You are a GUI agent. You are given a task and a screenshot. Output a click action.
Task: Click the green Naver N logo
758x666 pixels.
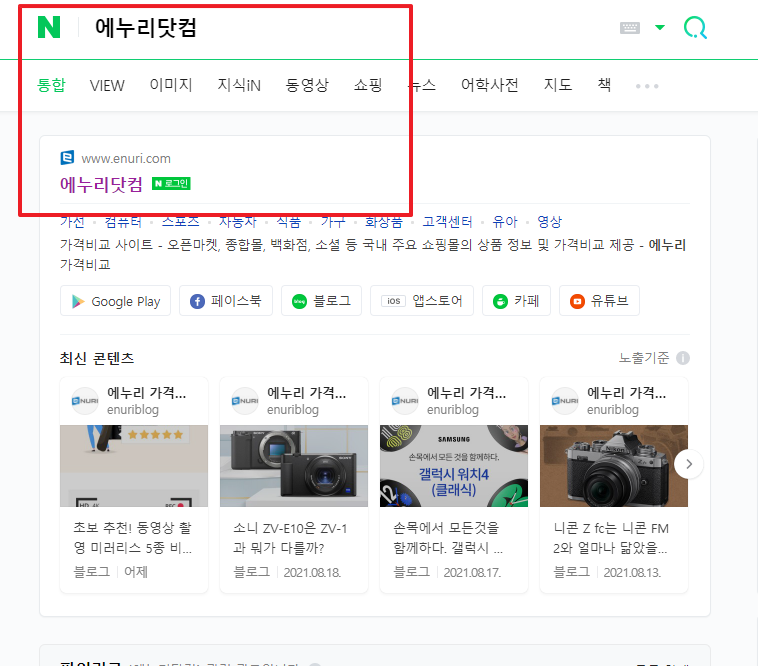49,27
